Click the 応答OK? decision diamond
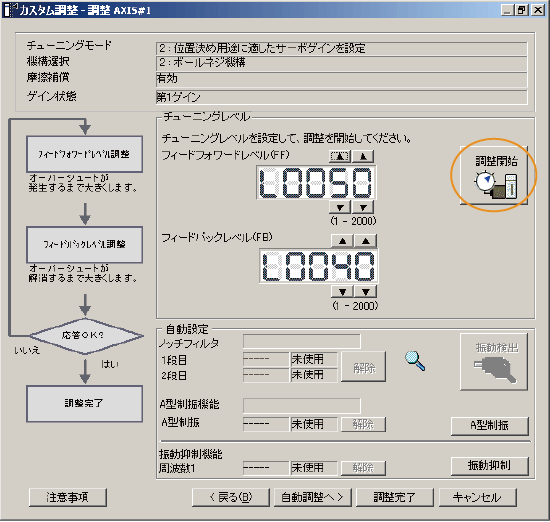The image size is (550, 522). 86,336
